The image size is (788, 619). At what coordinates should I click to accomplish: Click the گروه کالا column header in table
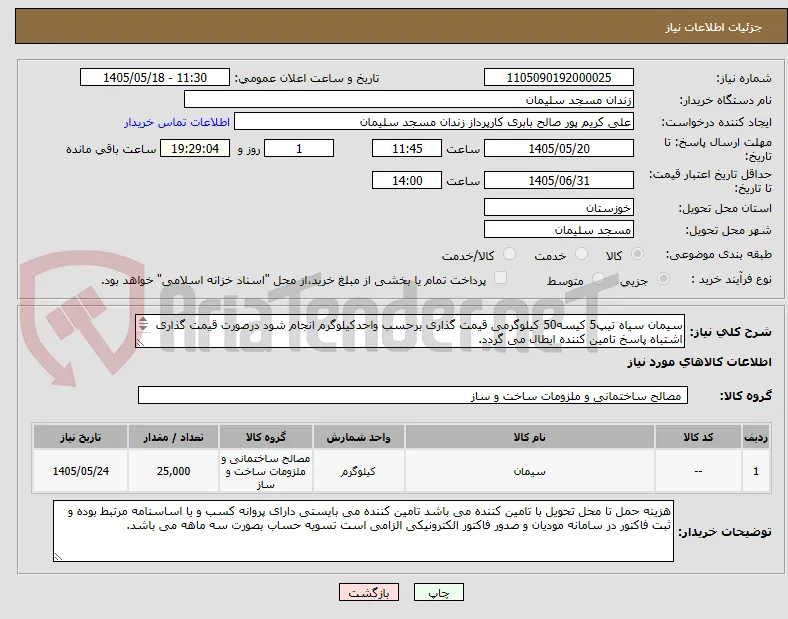click(266, 437)
